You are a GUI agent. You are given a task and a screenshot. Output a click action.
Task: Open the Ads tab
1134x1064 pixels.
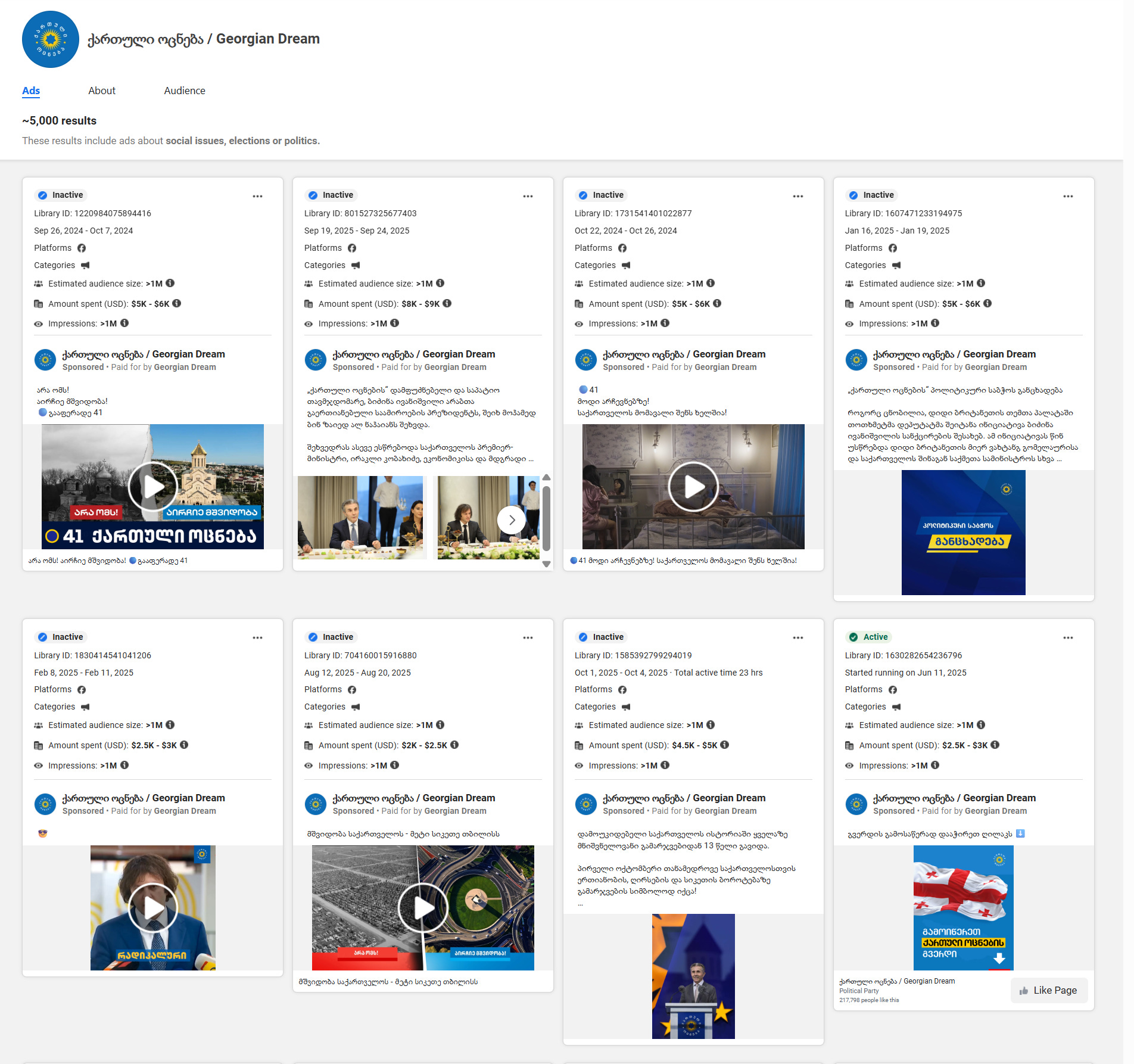(x=31, y=91)
